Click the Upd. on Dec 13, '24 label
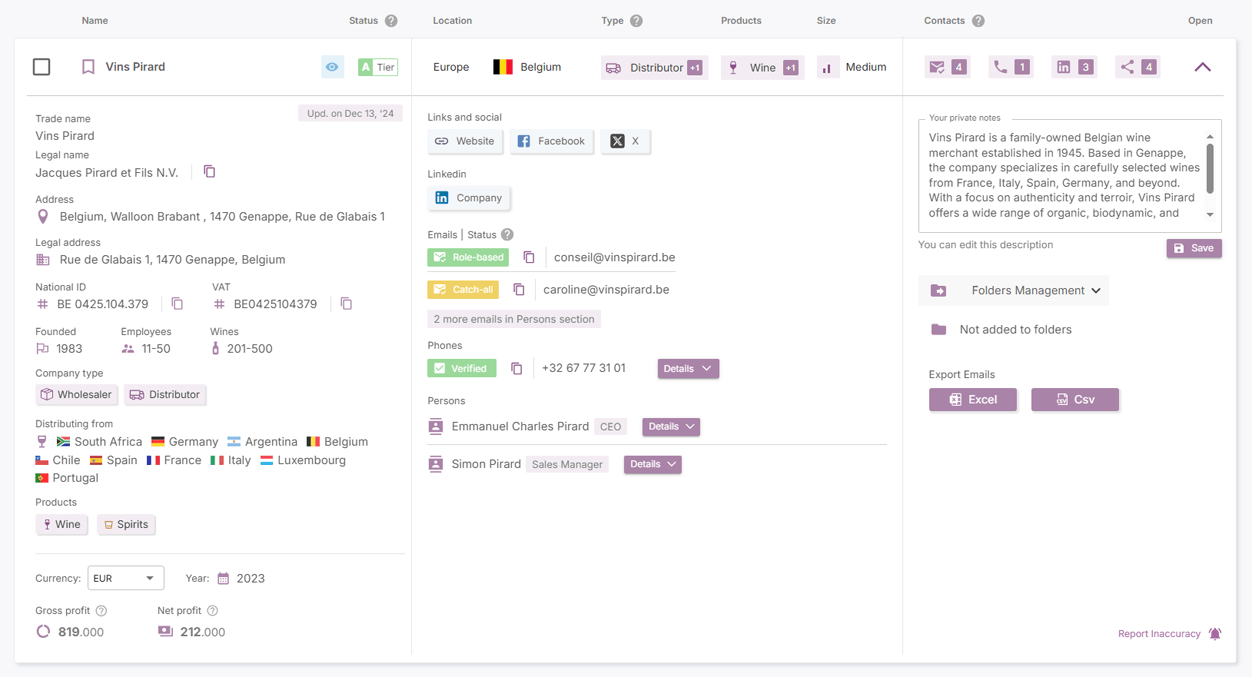1252x677 pixels. coord(351,113)
